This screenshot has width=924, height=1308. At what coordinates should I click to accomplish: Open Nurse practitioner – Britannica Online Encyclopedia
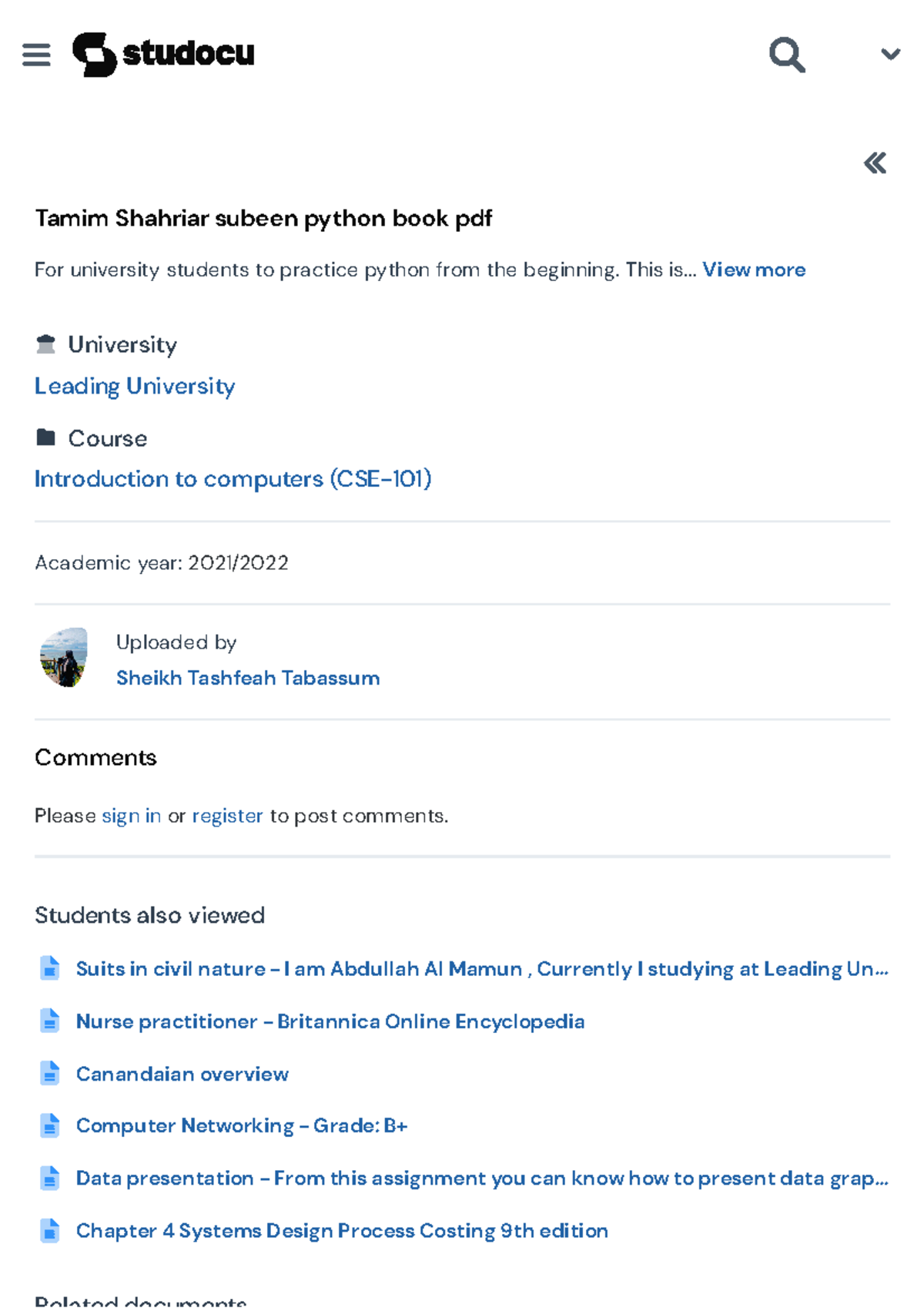point(330,1021)
